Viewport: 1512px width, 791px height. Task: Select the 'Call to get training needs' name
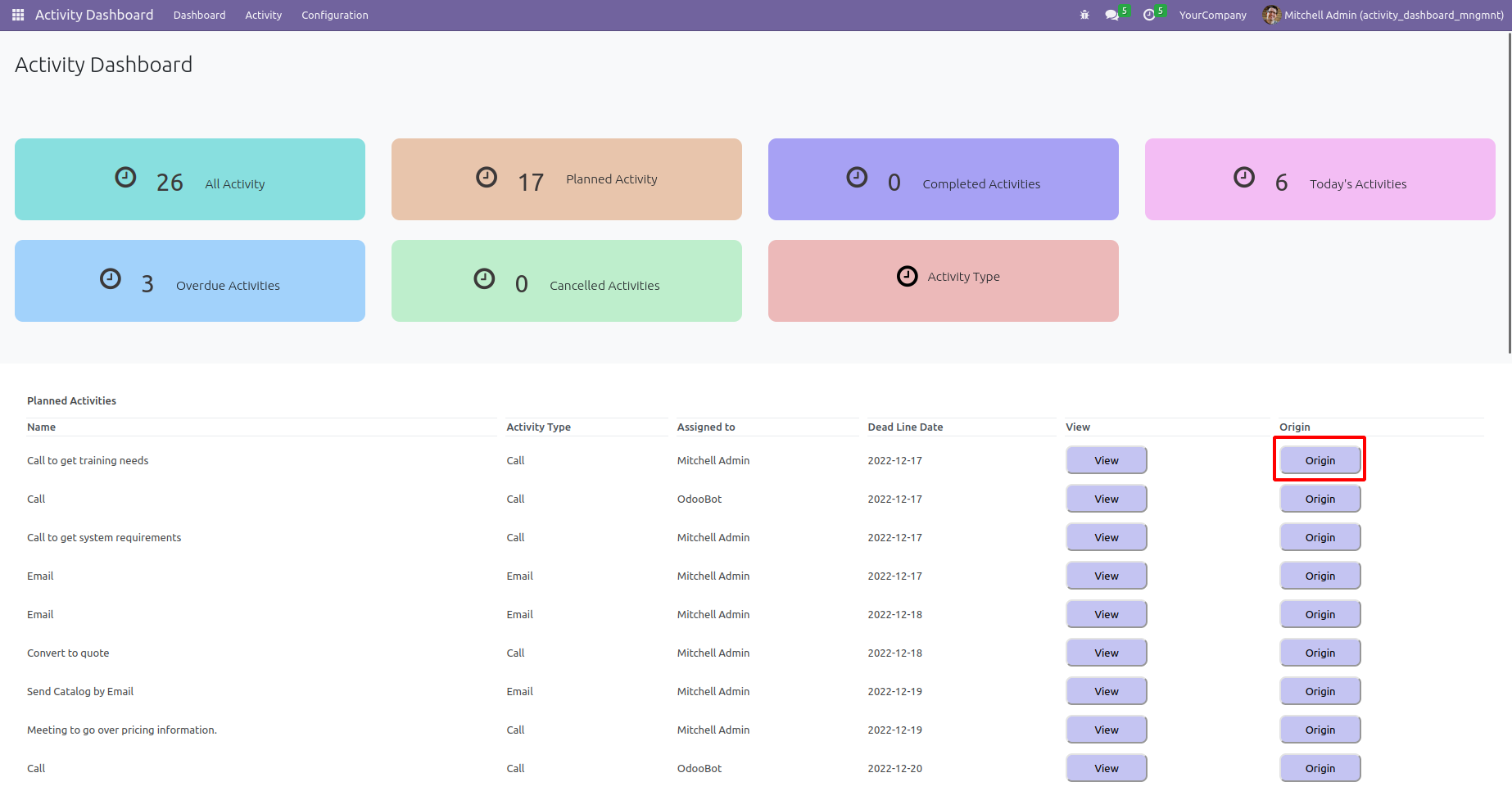[88, 460]
